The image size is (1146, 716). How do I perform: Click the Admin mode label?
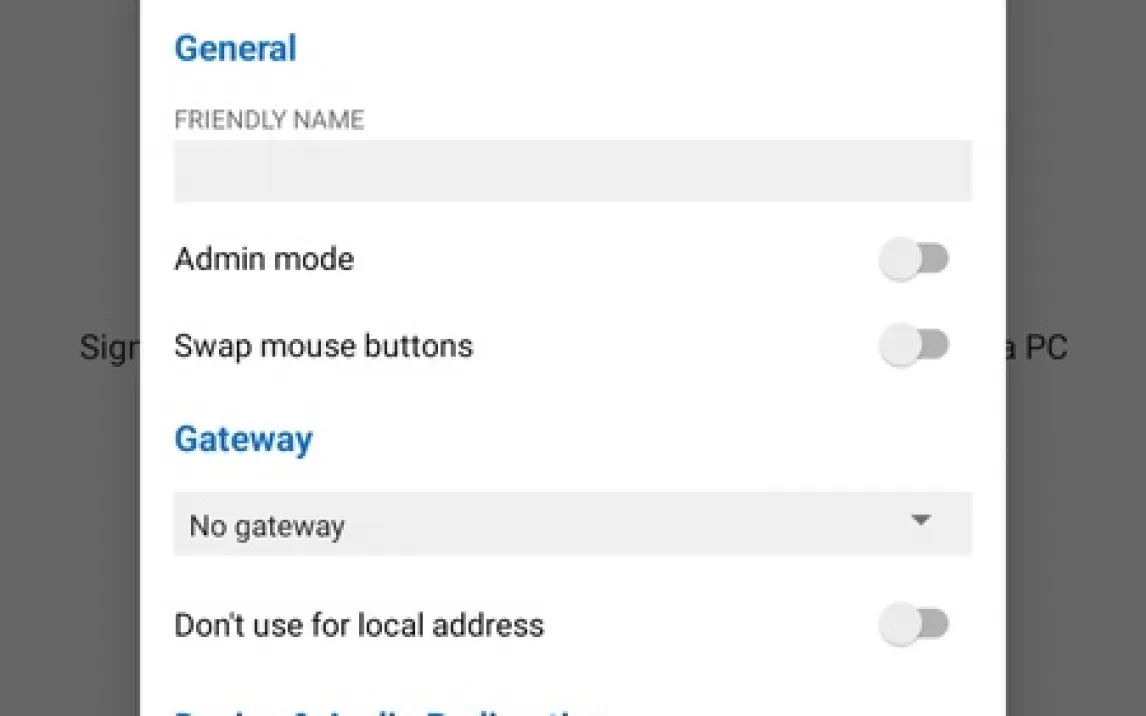pyautogui.click(x=264, y=259)
